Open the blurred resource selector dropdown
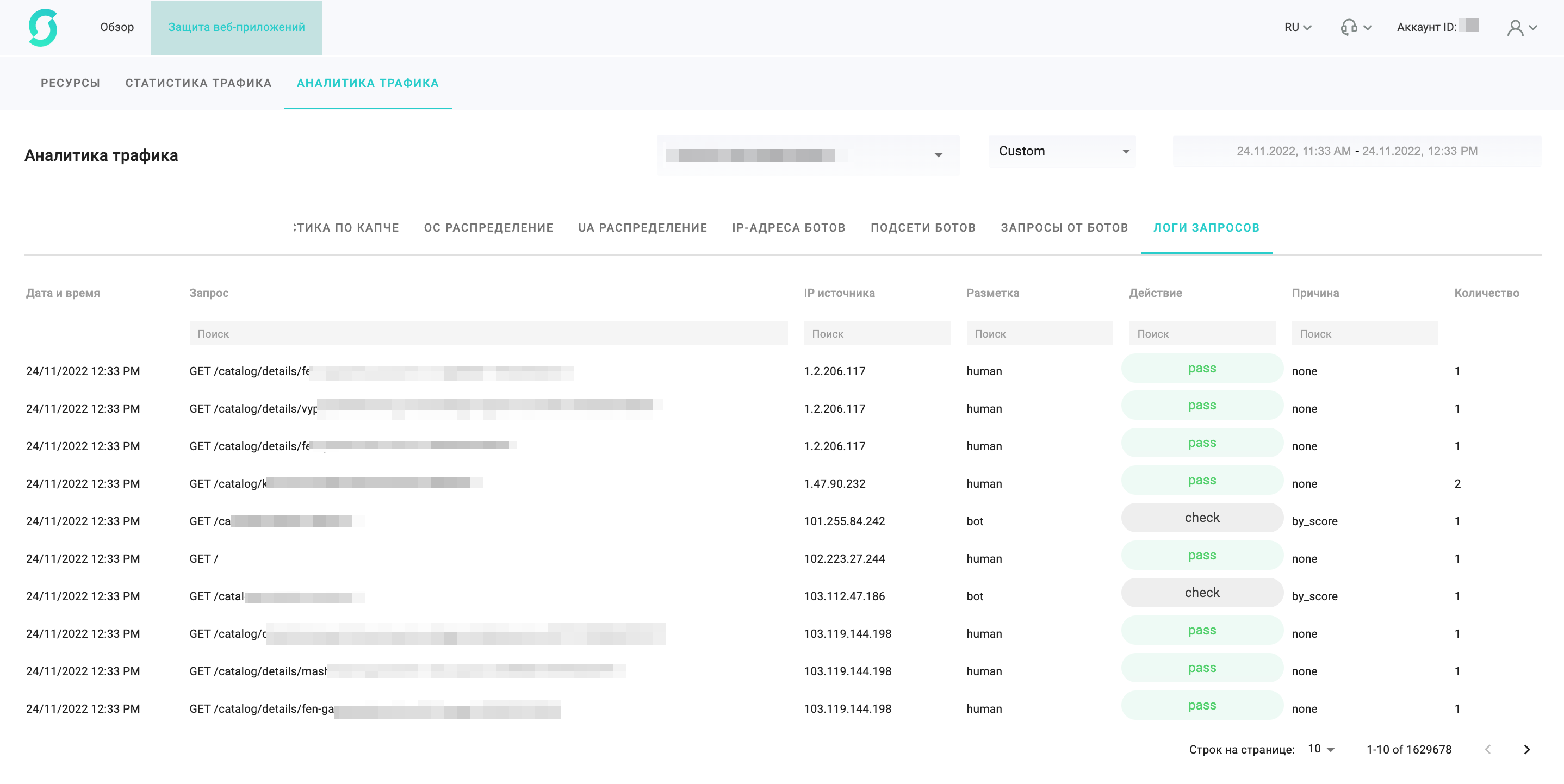 pyautogui.click(x=808, y=155)
